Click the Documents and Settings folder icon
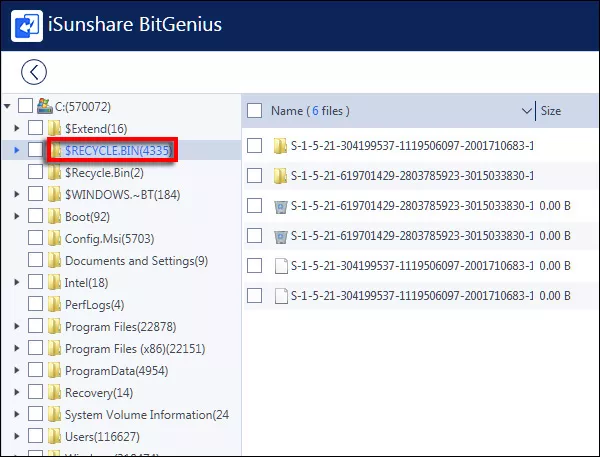 pyautogui.click(x=54, y=261)
